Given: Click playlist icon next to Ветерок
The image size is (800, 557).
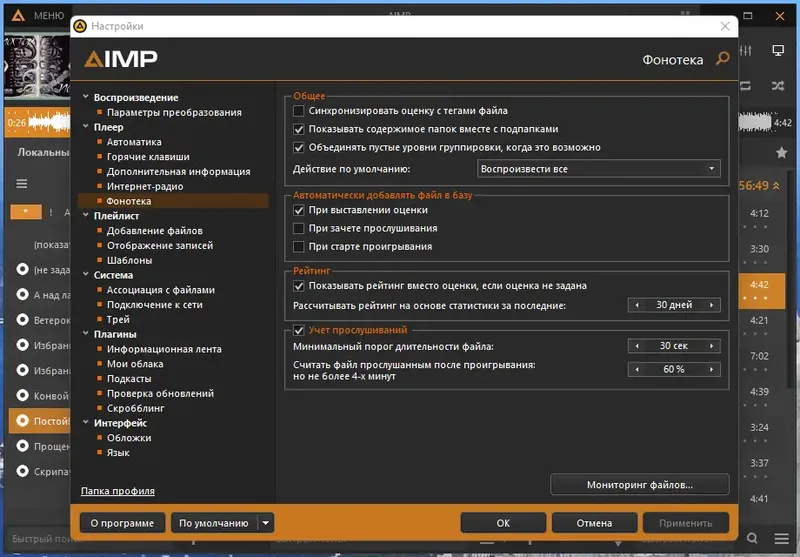Looking at the screenshot, I should pyautogui.click(x=22, y=320).
